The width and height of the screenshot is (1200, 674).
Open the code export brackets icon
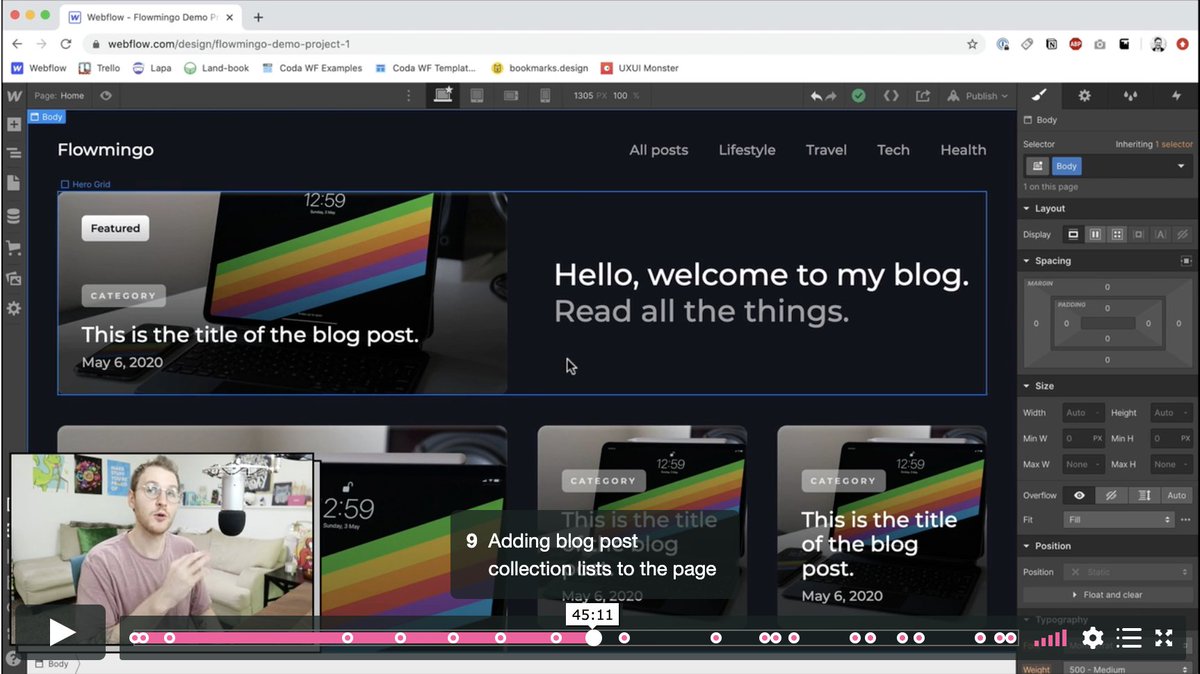pyautogui.click(x=891, y=96)
